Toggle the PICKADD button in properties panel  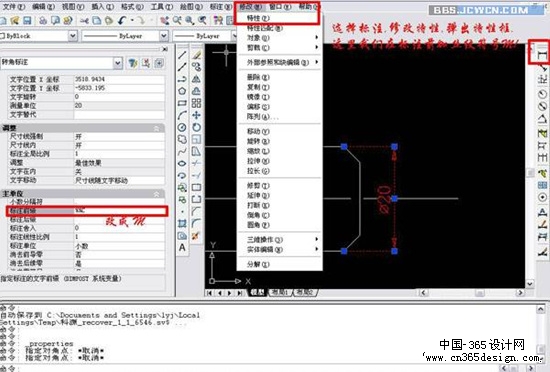[159, 63]
